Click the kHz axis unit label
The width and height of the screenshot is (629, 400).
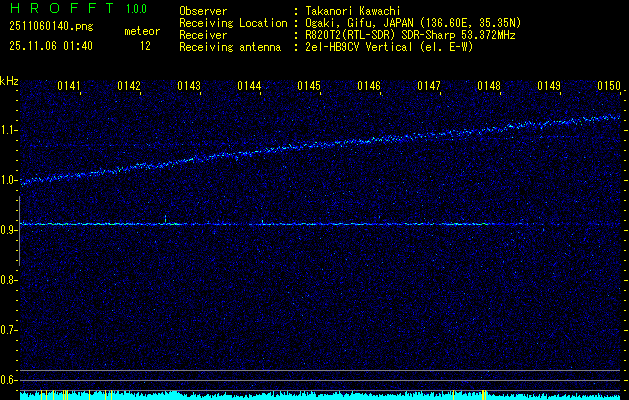coord(9,80)
